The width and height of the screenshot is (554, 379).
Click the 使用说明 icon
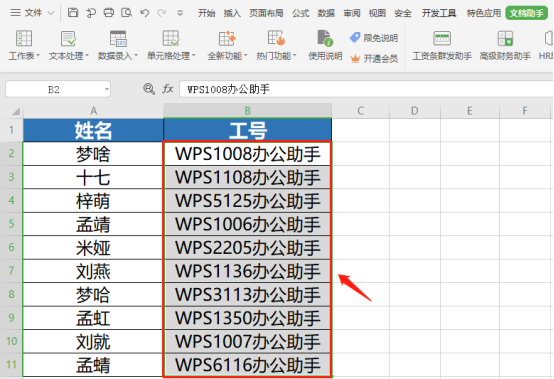point(325,45)
